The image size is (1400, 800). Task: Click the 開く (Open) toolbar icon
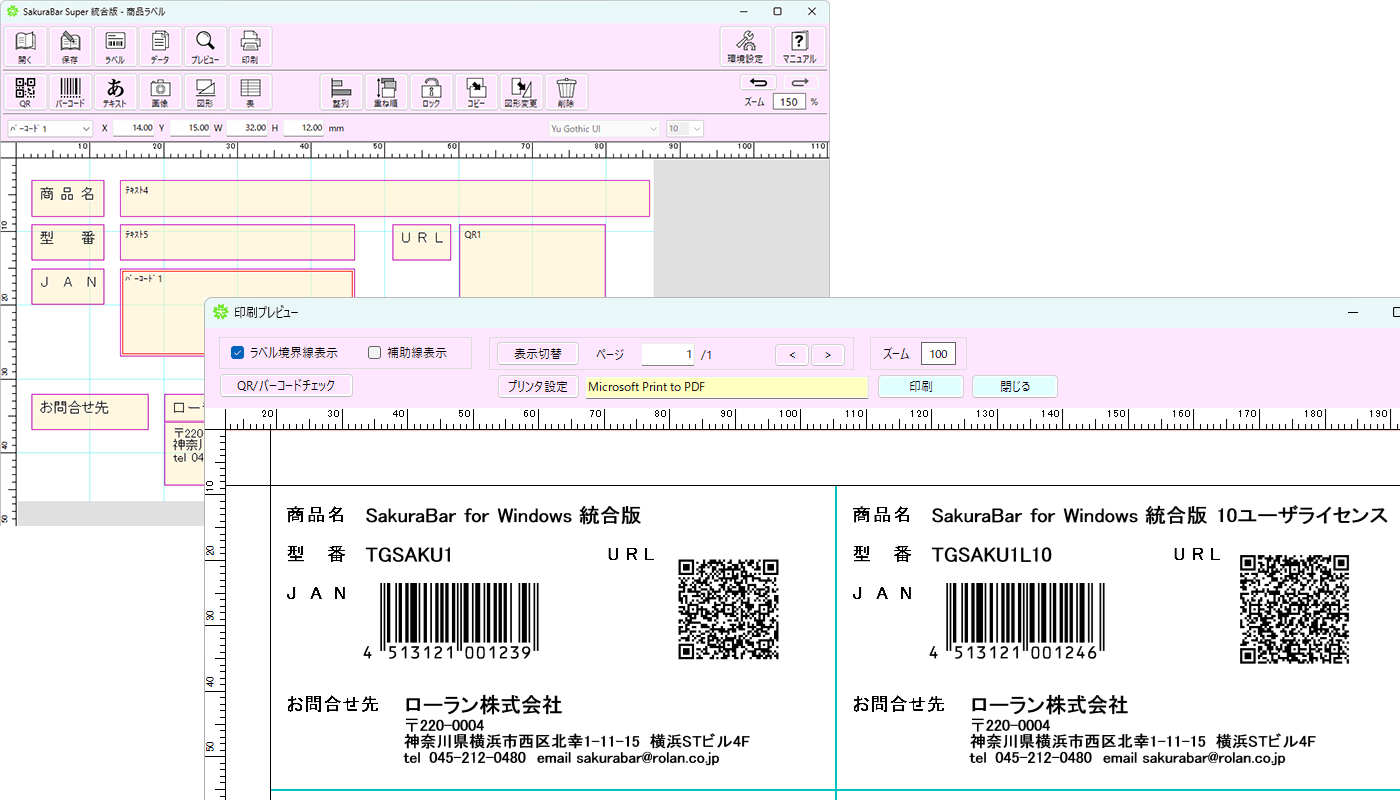point(25,46)
